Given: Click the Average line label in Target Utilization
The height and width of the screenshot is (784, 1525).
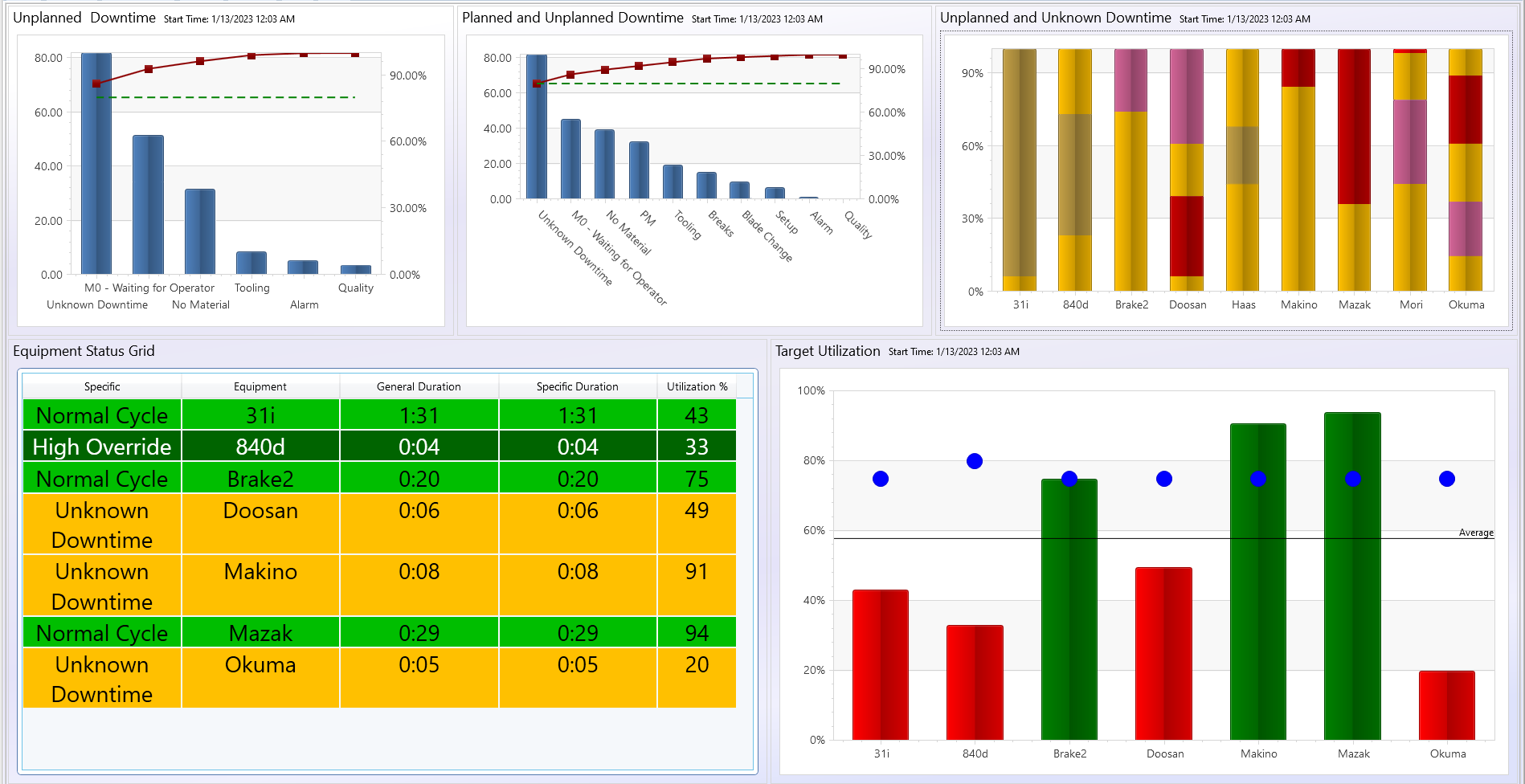Looking at the screenshot, I should pos(1477,532).
